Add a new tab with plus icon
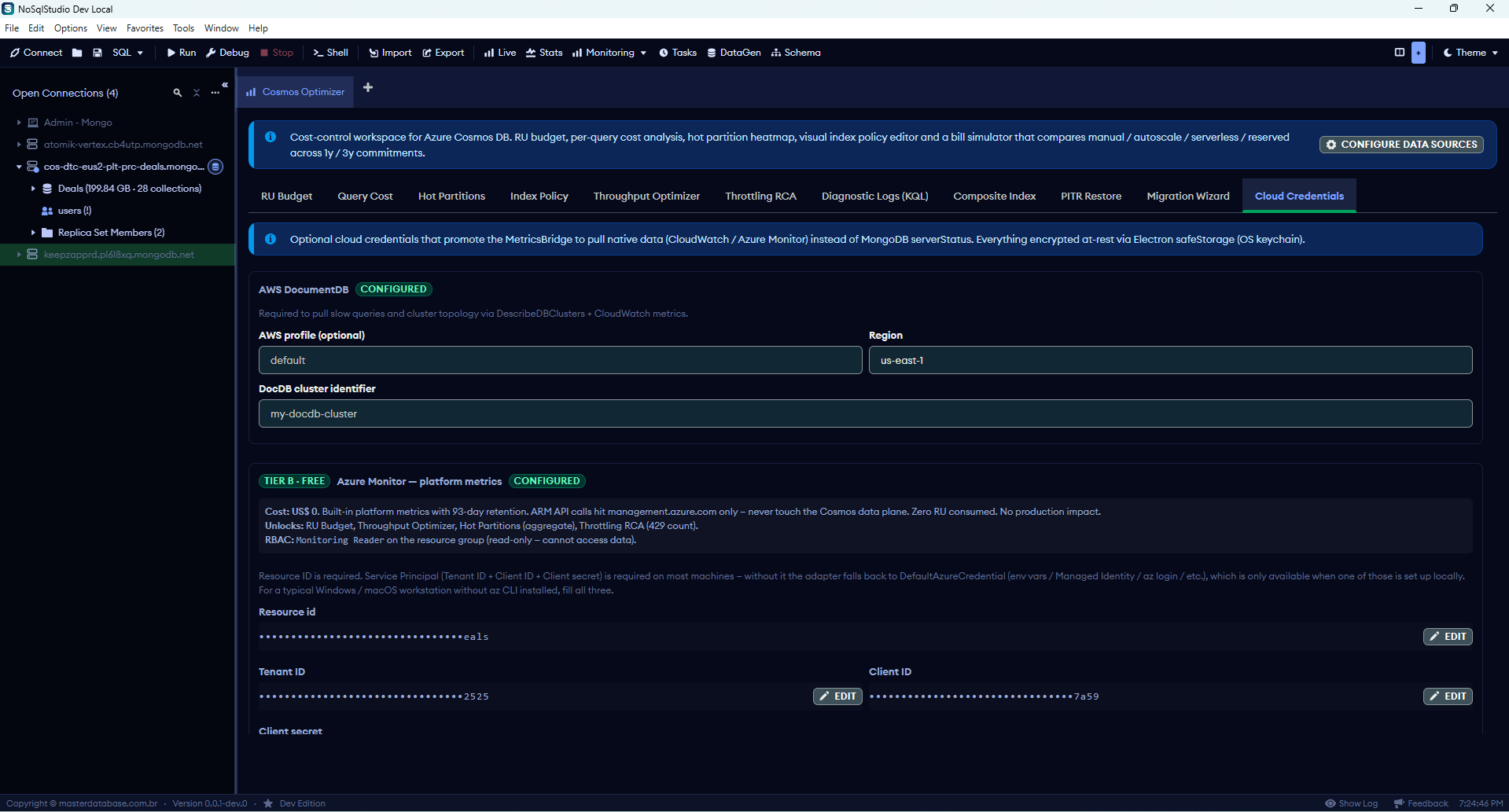Viewport: 1509px width, 812px height. [x=368, y=87]
